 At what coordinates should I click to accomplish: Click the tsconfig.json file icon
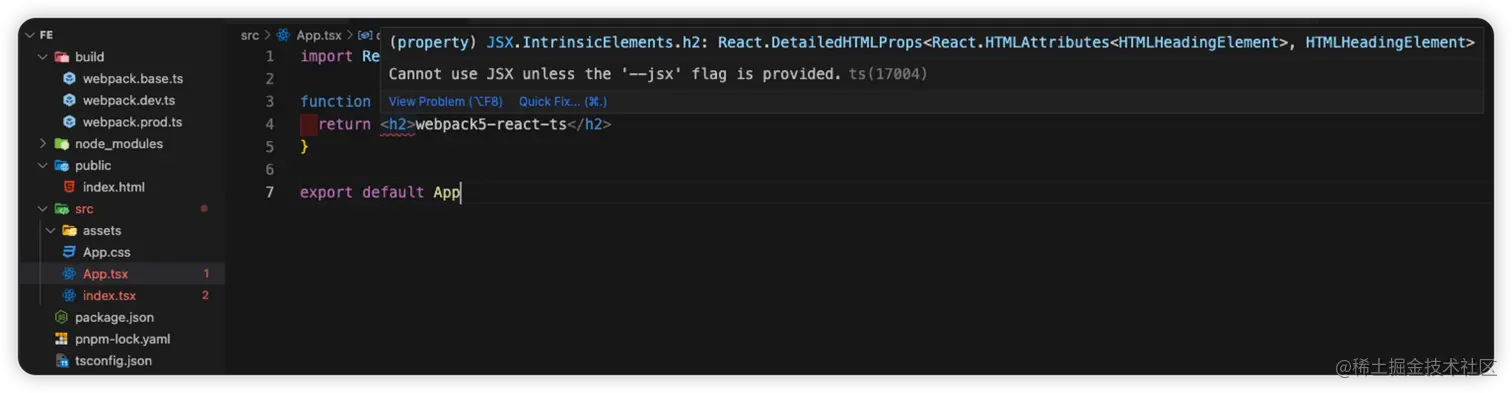pos(61,361)
